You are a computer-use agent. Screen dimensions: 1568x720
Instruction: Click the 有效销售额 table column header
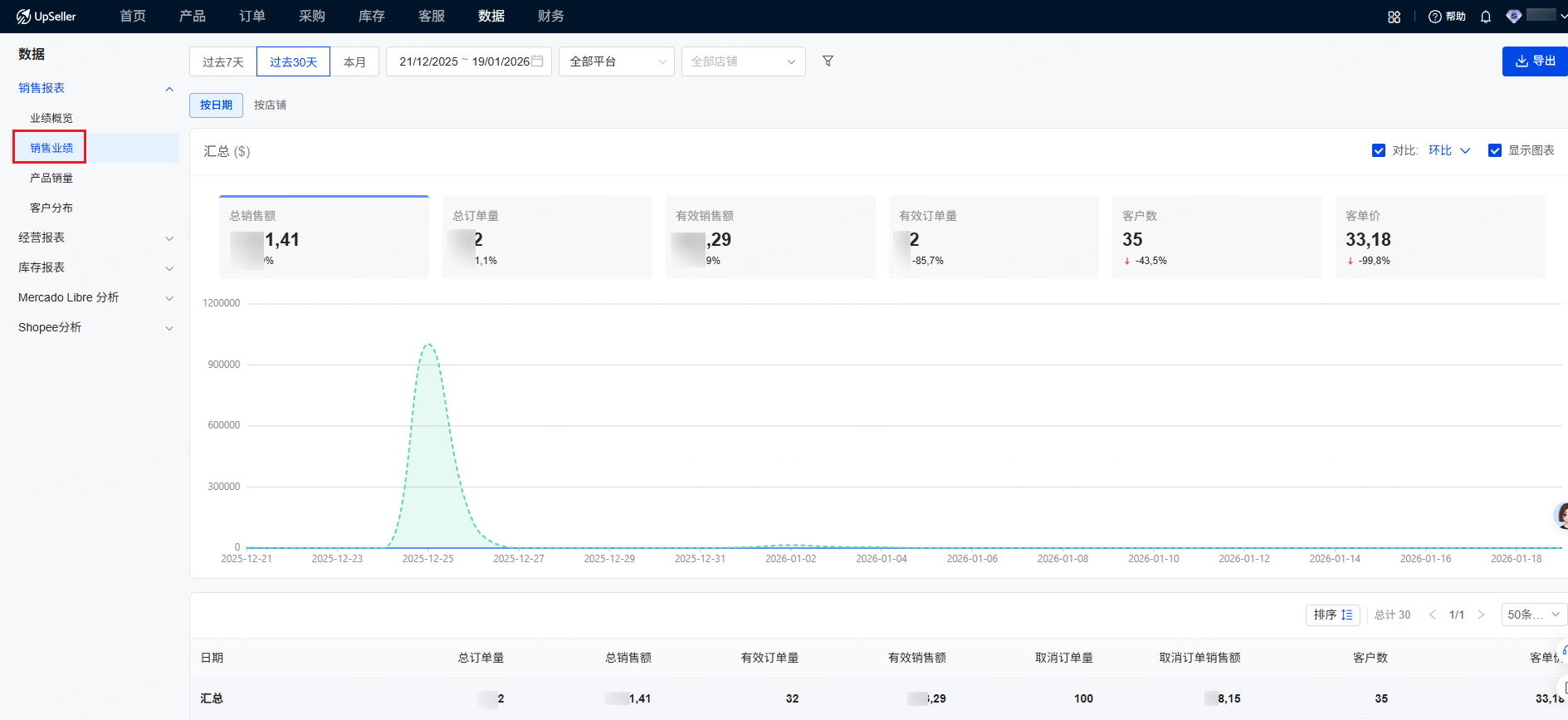click(x=916, y=658)
